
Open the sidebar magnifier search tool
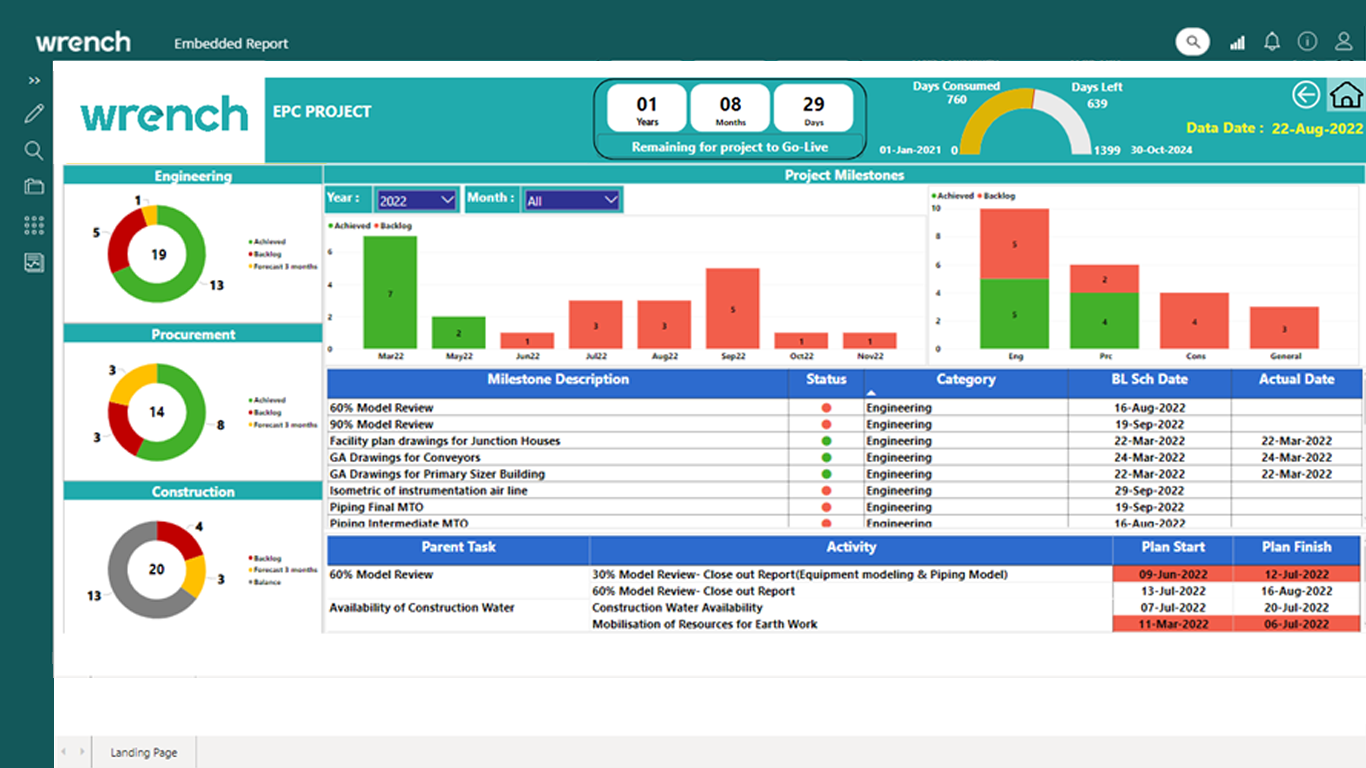tap(34, 151)
